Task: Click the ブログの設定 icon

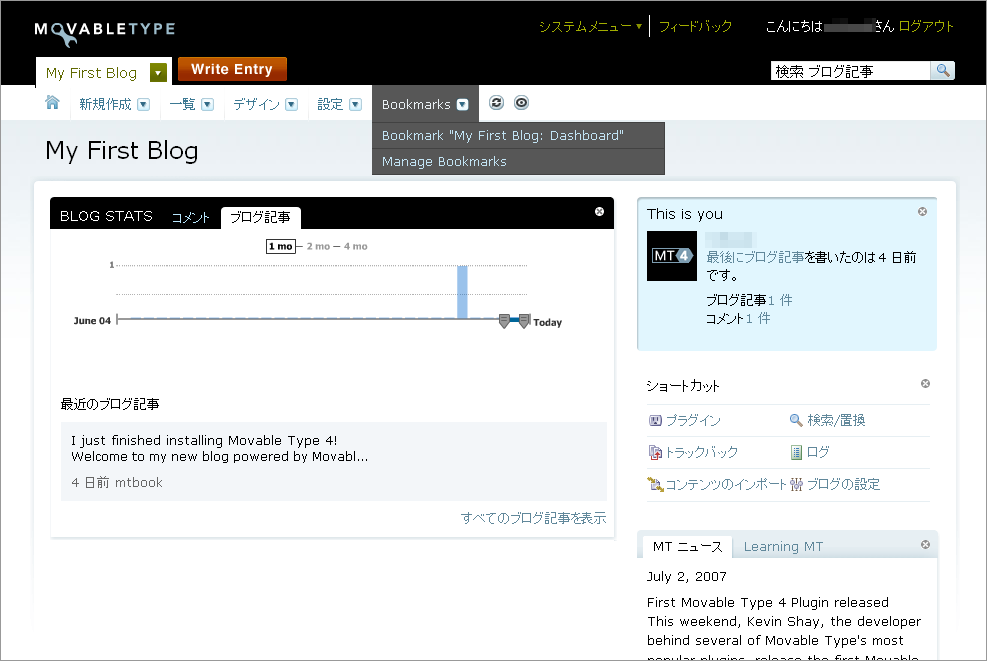Action: 796,484
